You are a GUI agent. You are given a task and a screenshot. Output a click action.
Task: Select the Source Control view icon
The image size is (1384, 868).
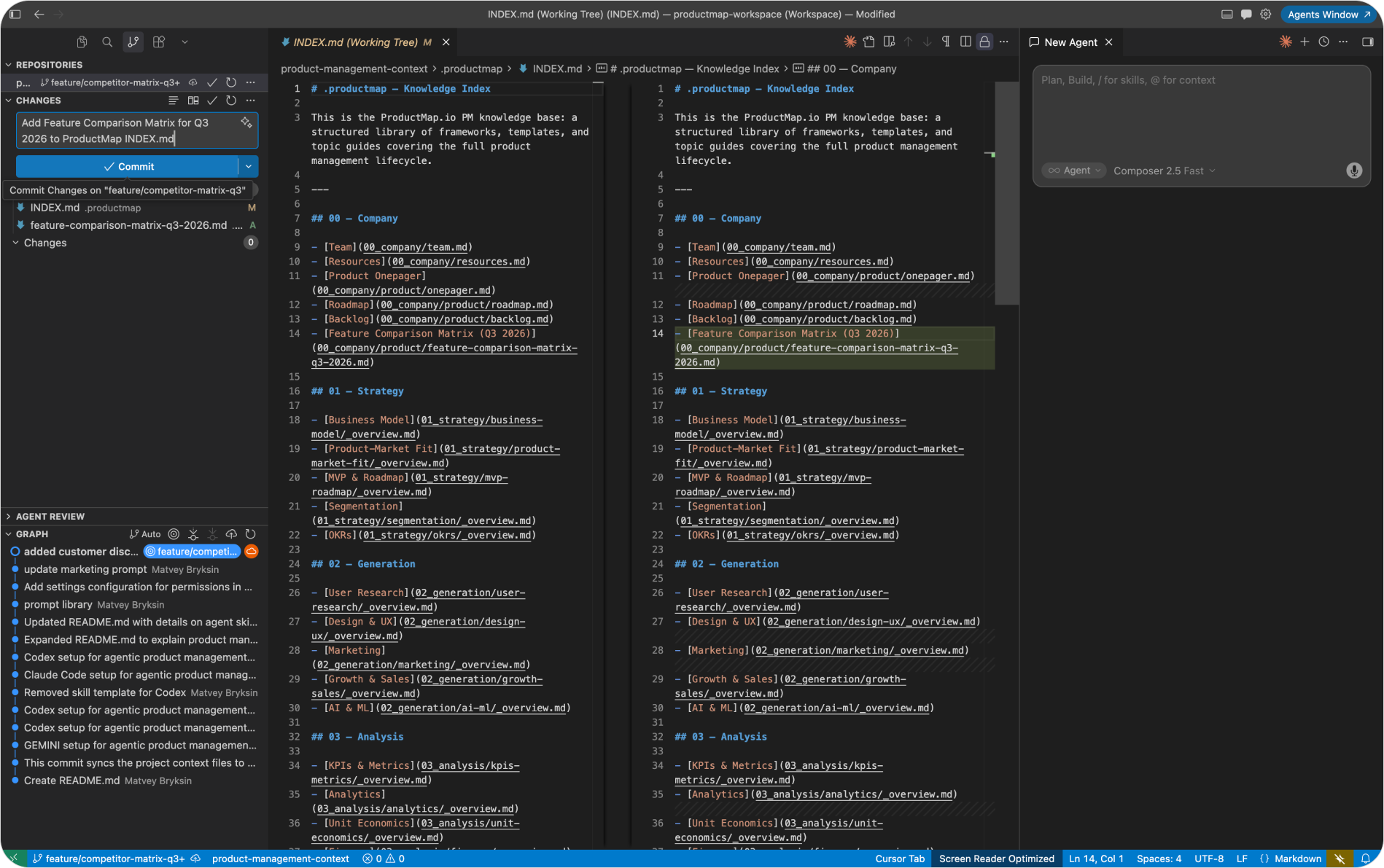(133, 42)
